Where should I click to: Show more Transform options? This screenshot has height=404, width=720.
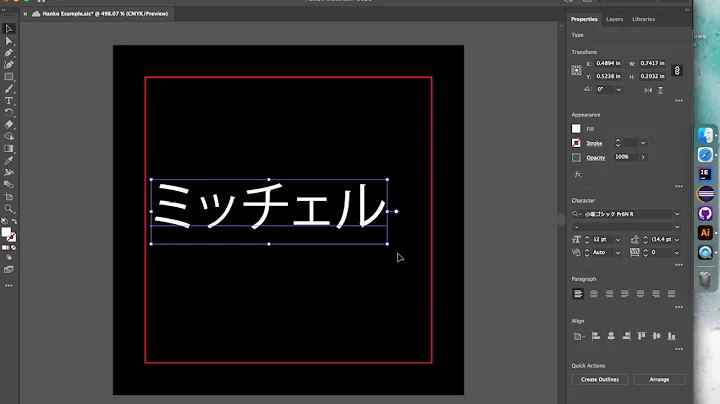pyautogui.click(x=679, y=101)
